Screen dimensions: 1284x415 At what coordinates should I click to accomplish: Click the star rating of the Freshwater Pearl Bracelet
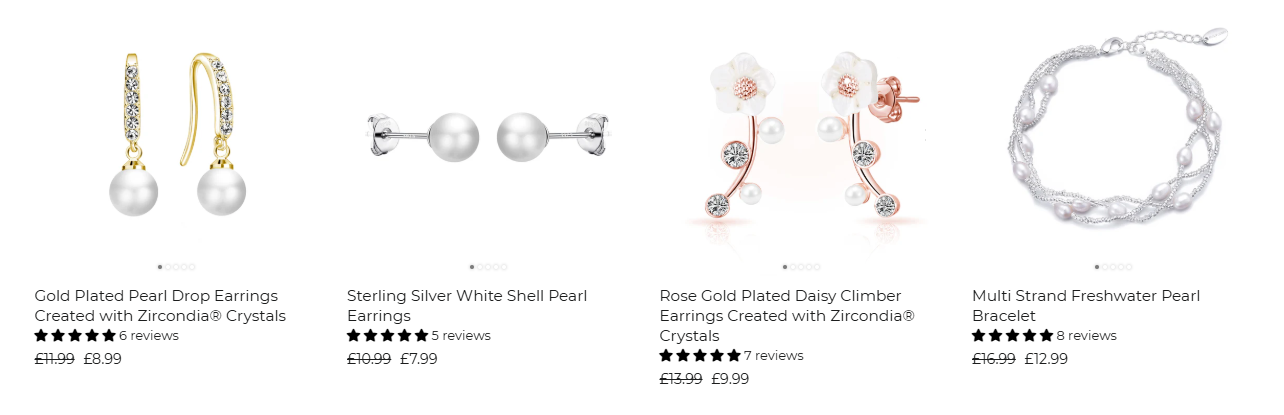[1013, 336]
